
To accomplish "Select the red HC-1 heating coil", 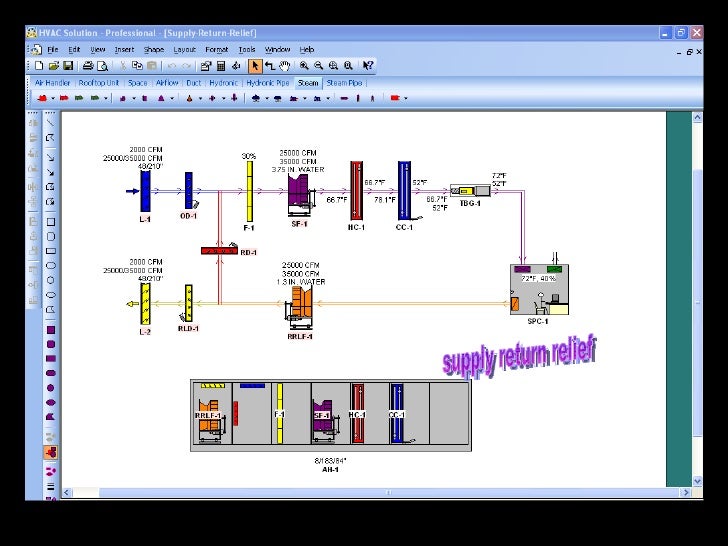I will pos(357,191).
